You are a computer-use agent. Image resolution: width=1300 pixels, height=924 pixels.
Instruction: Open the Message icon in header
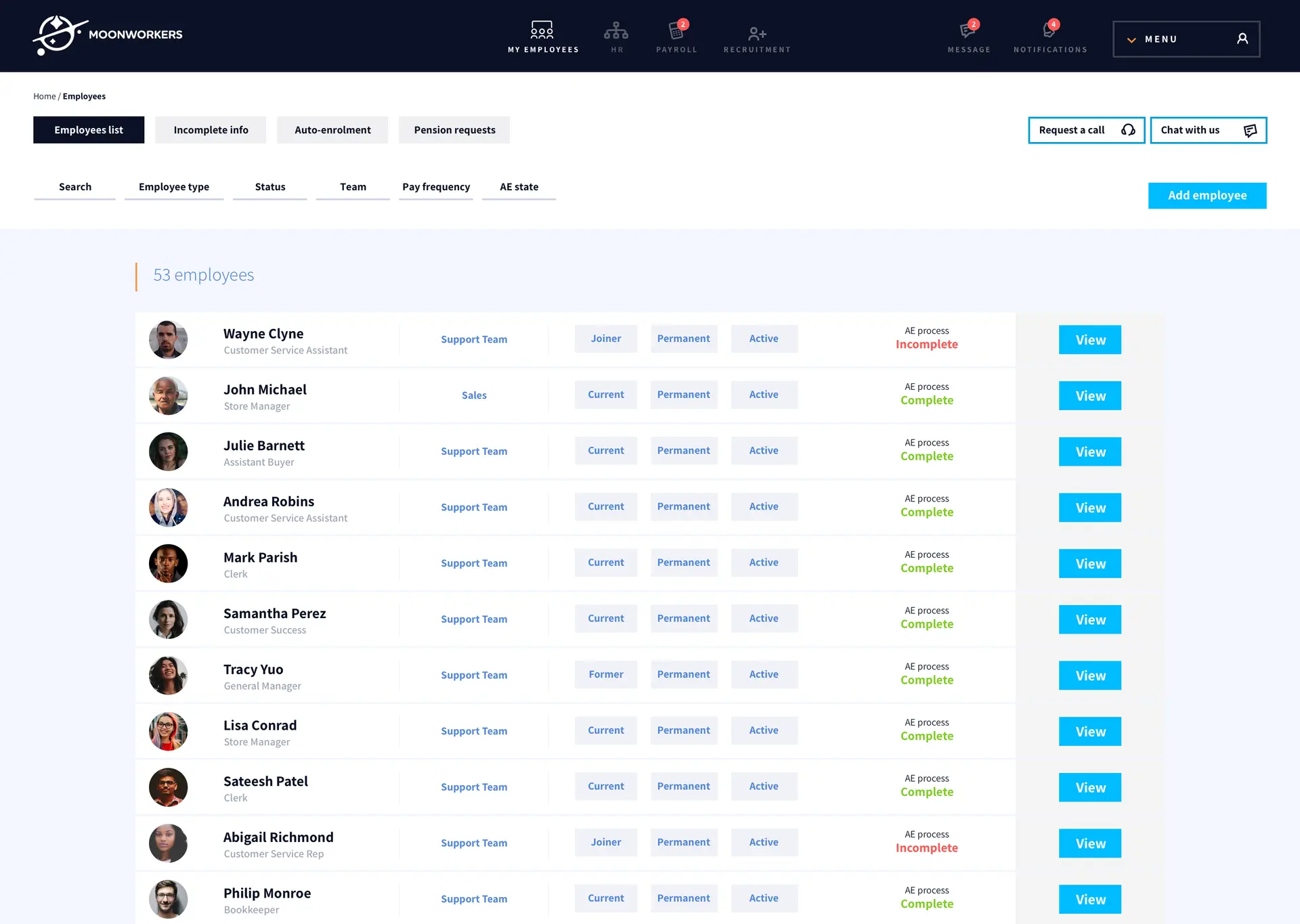pyautogui.click(x=968, y=31)
